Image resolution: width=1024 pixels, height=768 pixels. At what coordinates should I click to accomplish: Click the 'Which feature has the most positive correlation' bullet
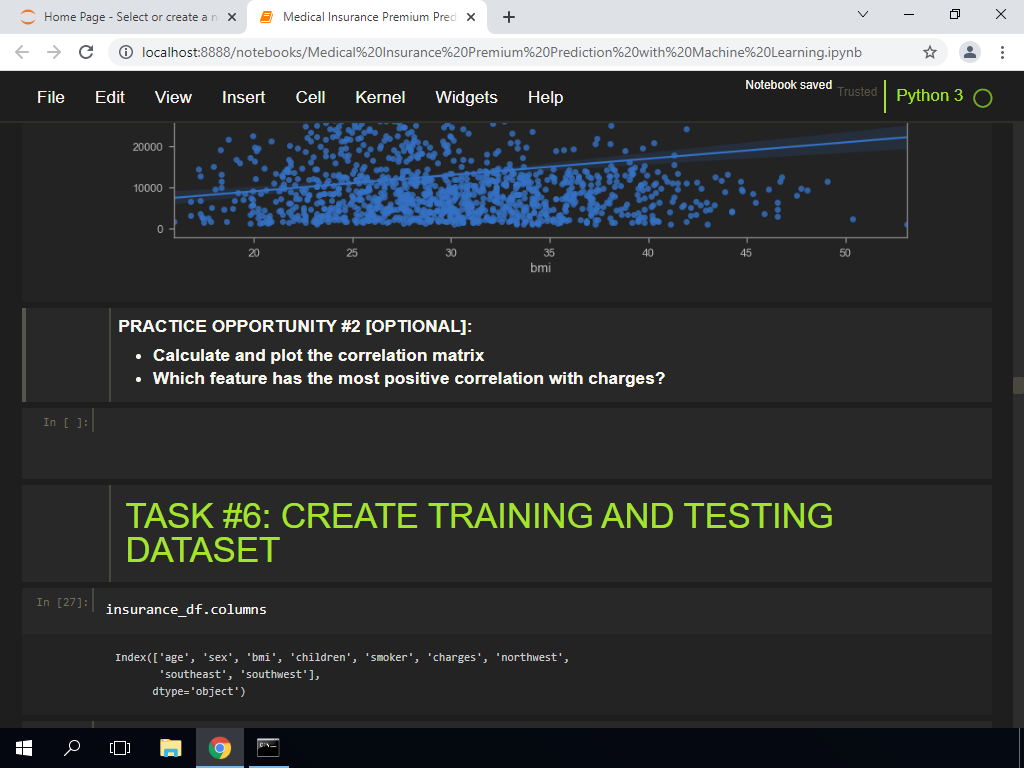point(409,378)
